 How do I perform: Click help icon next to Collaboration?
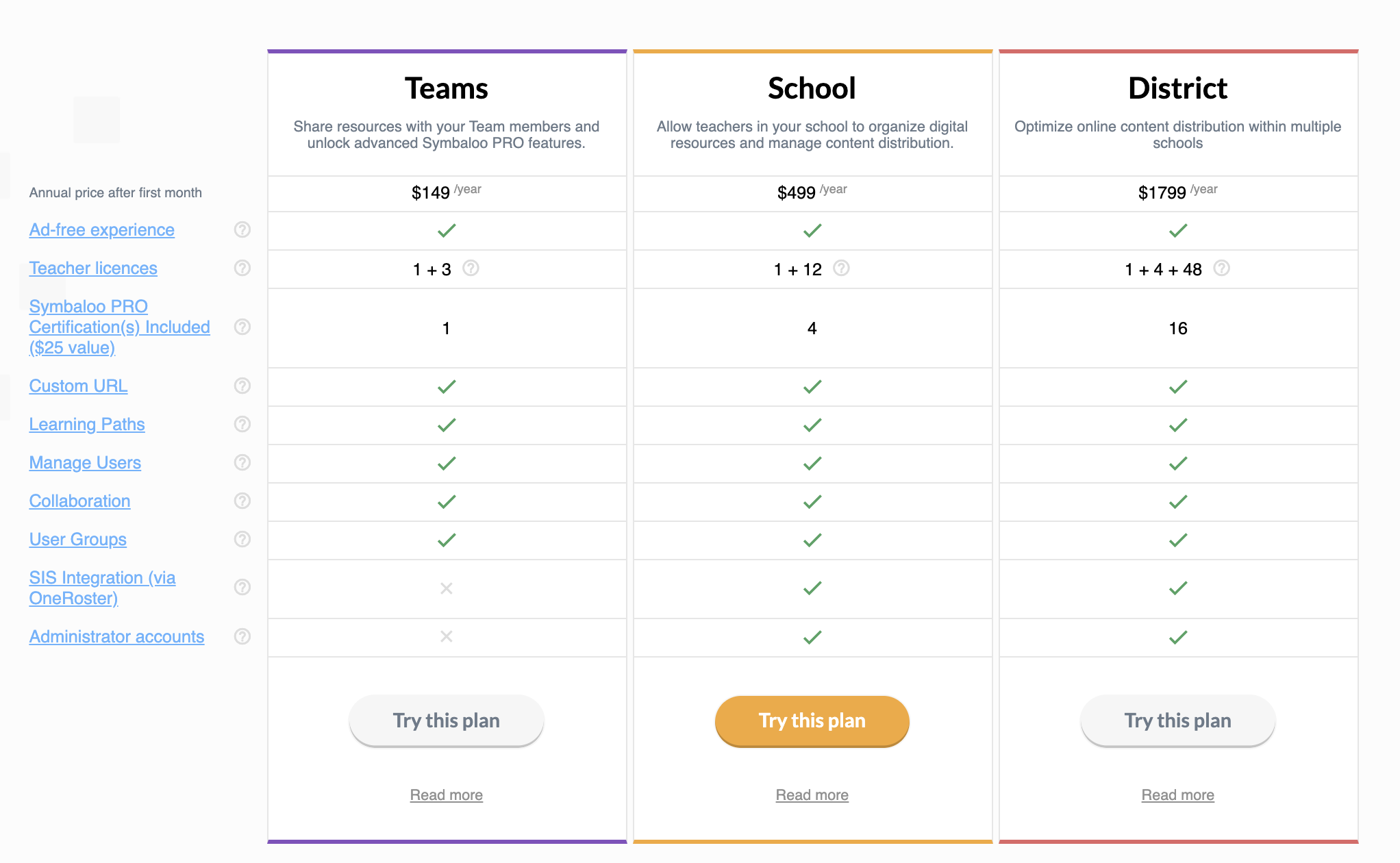[242, 501]
